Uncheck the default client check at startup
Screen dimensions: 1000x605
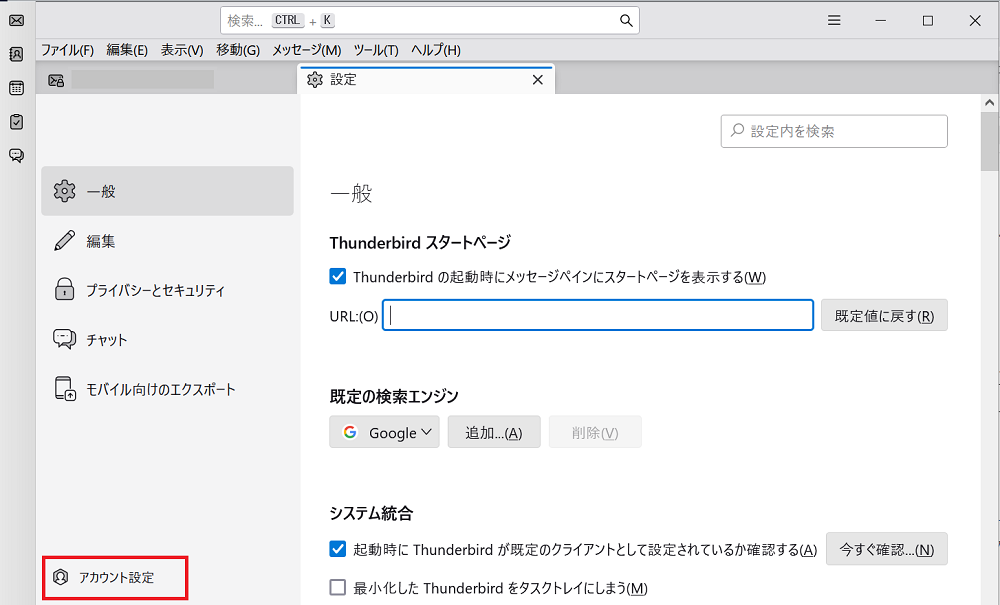(x=338, y=549)
